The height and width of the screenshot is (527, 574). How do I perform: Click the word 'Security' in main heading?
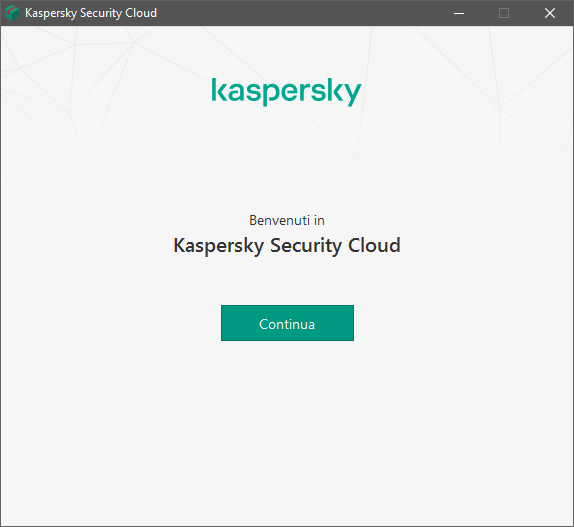306,246
